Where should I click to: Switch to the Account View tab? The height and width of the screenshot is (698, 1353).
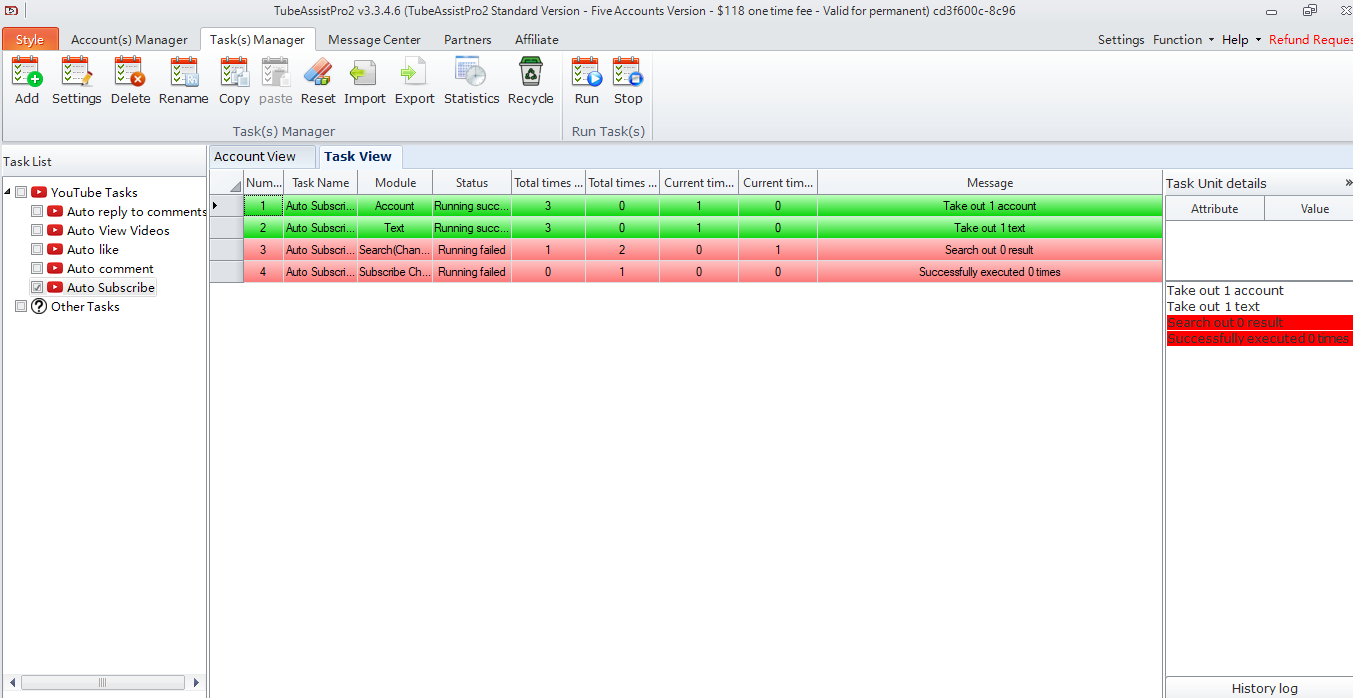pyautogui.click(x=255, y=157)
